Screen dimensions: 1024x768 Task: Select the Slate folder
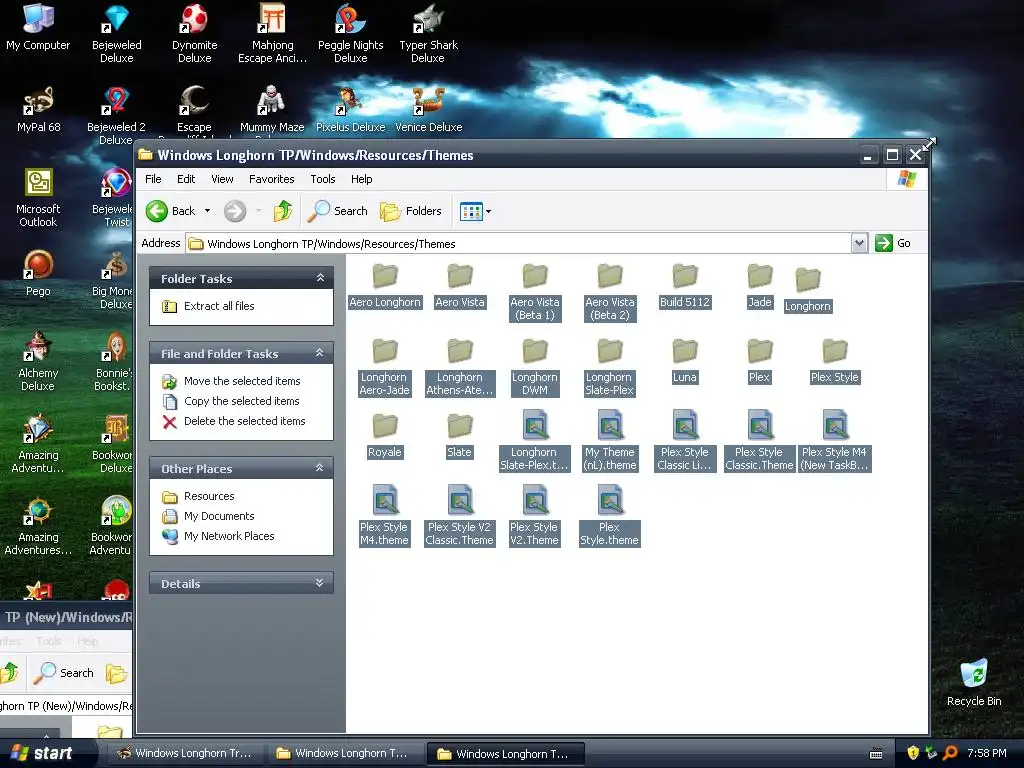pos(460,436)
